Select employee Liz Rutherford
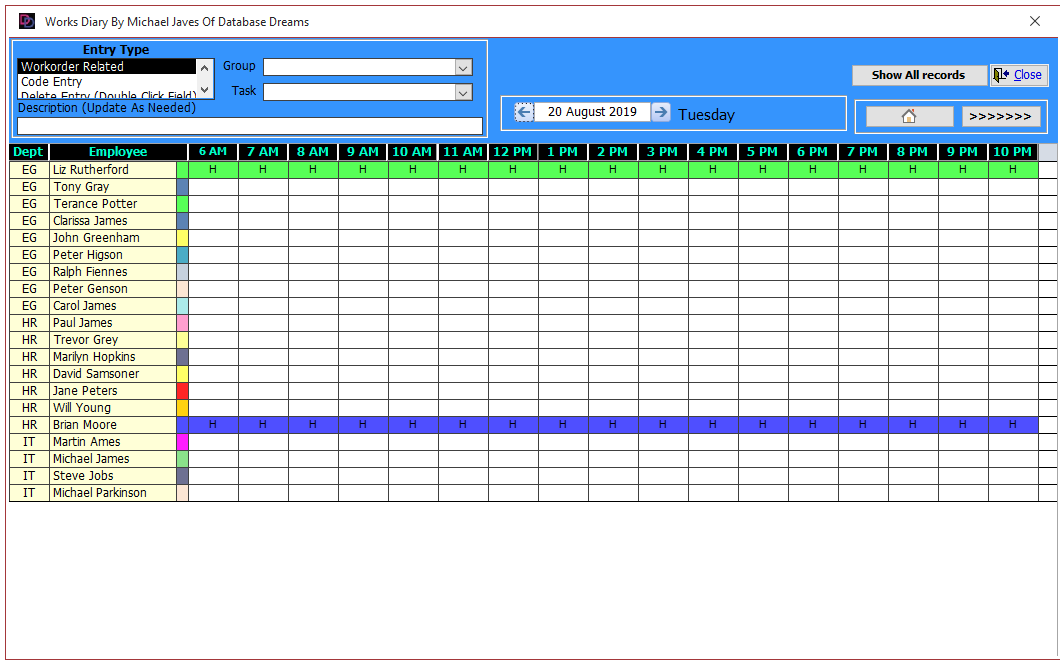Image resolution: width=1060 pixels, height=660 pixels. point(113,170)
